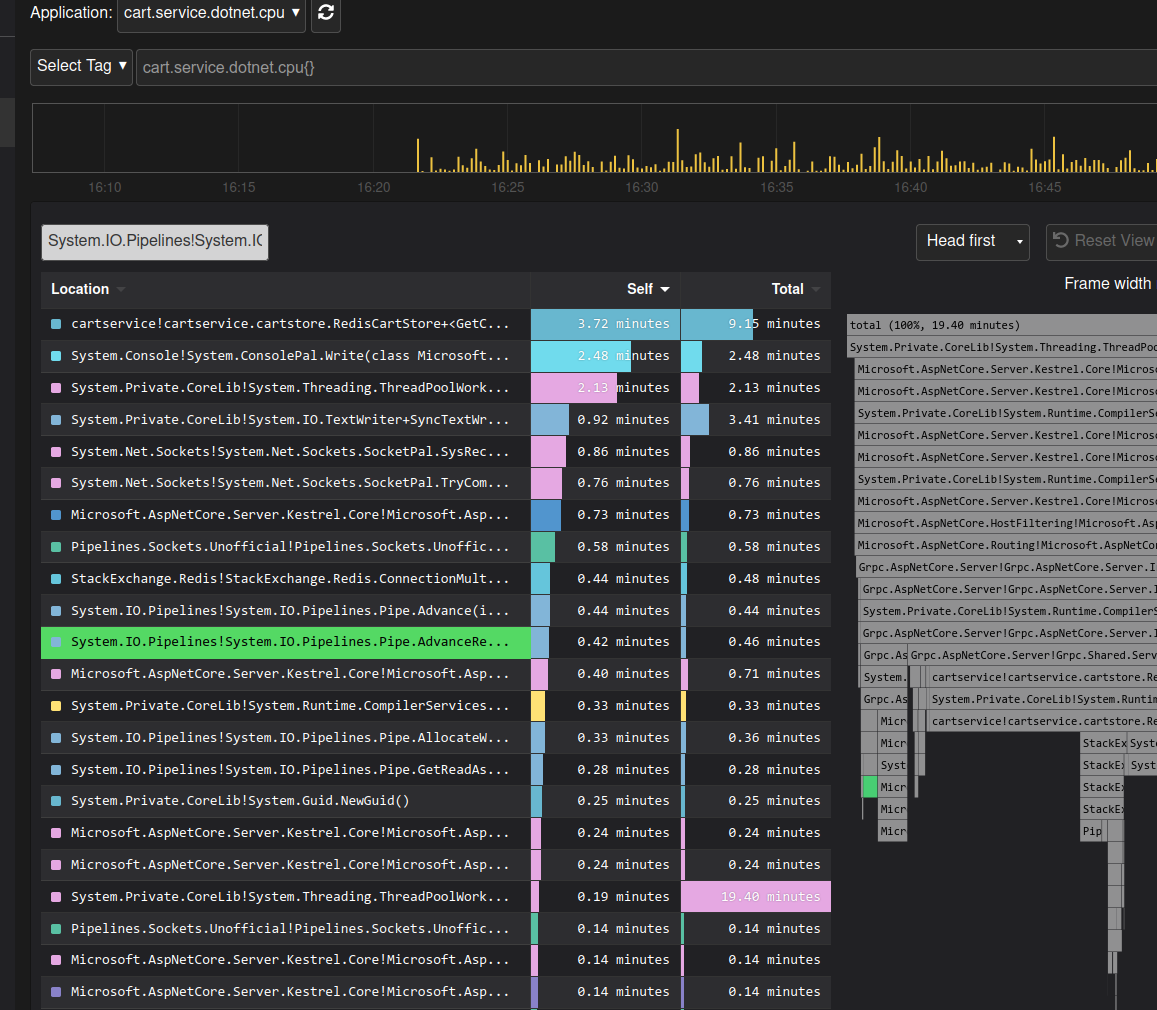Click the 3.41 minutes total cell

click(x=756, y=419)
